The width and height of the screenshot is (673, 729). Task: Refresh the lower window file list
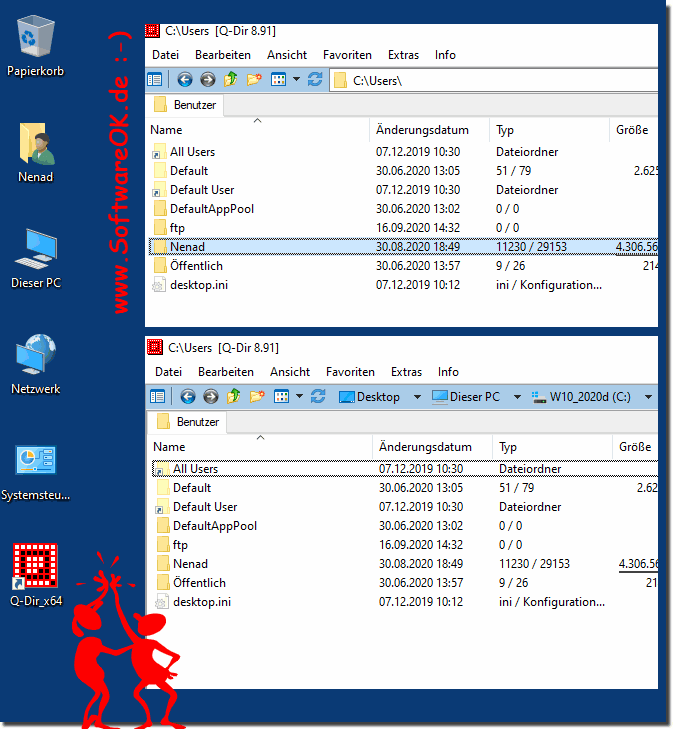[x=318, y=397]
